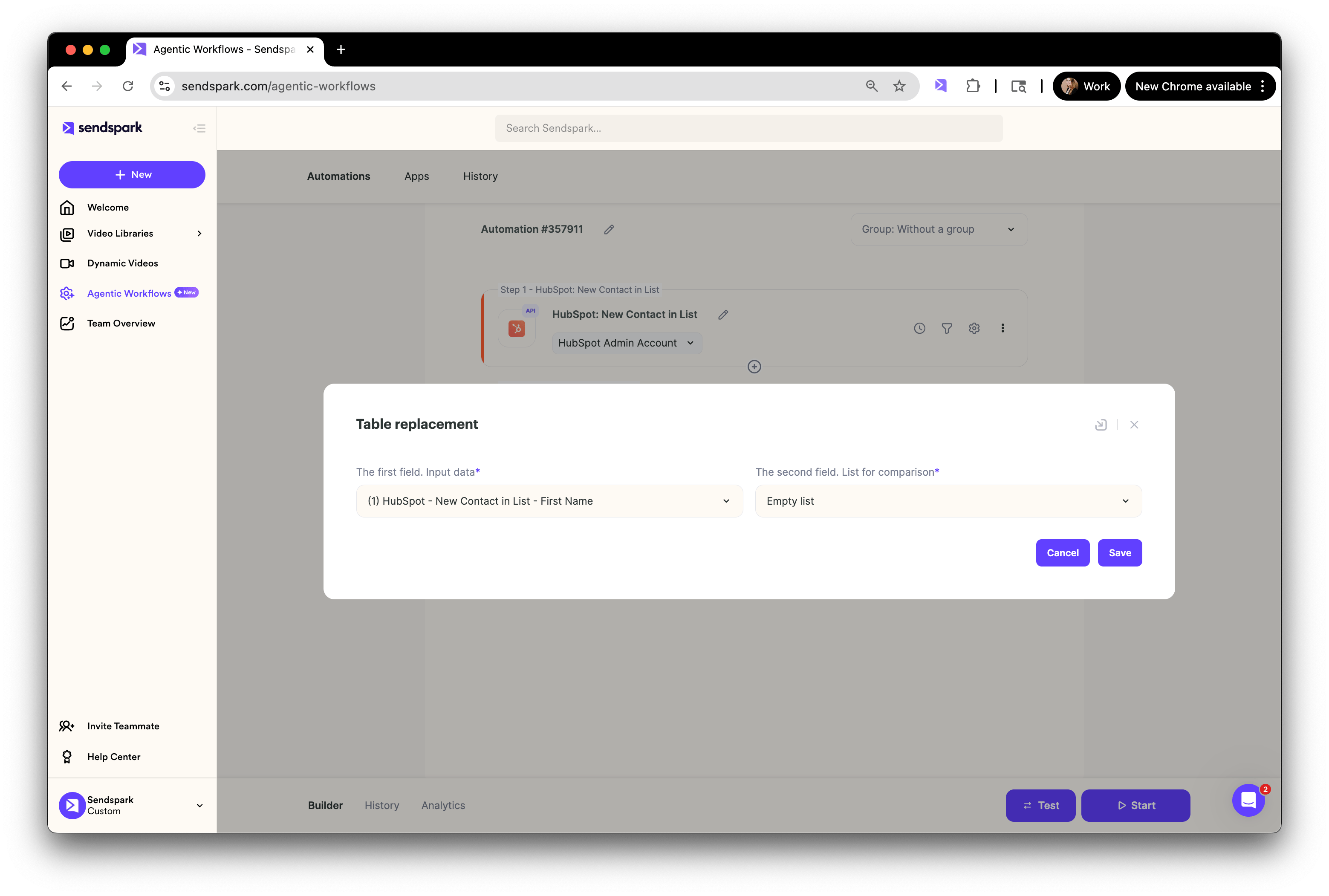Open the step settings gear icon

click(974, 328)
